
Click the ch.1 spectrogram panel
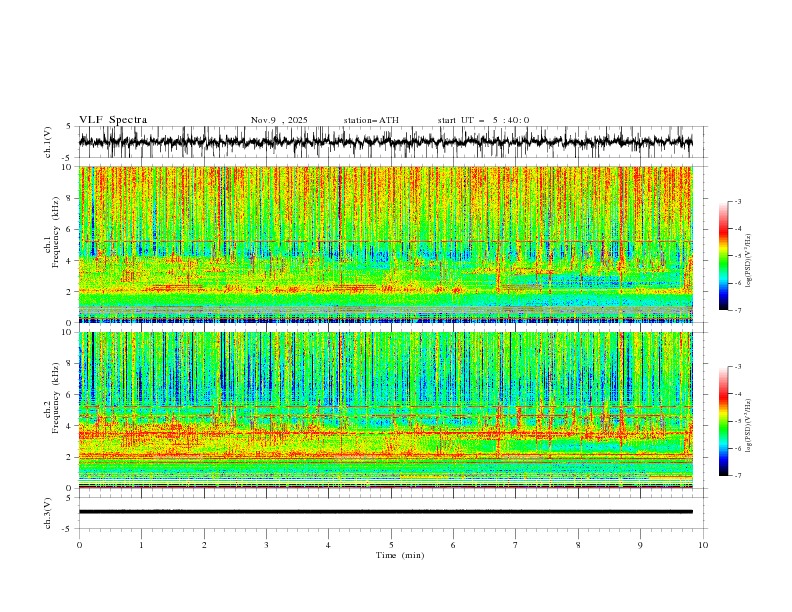click(386, 244)
